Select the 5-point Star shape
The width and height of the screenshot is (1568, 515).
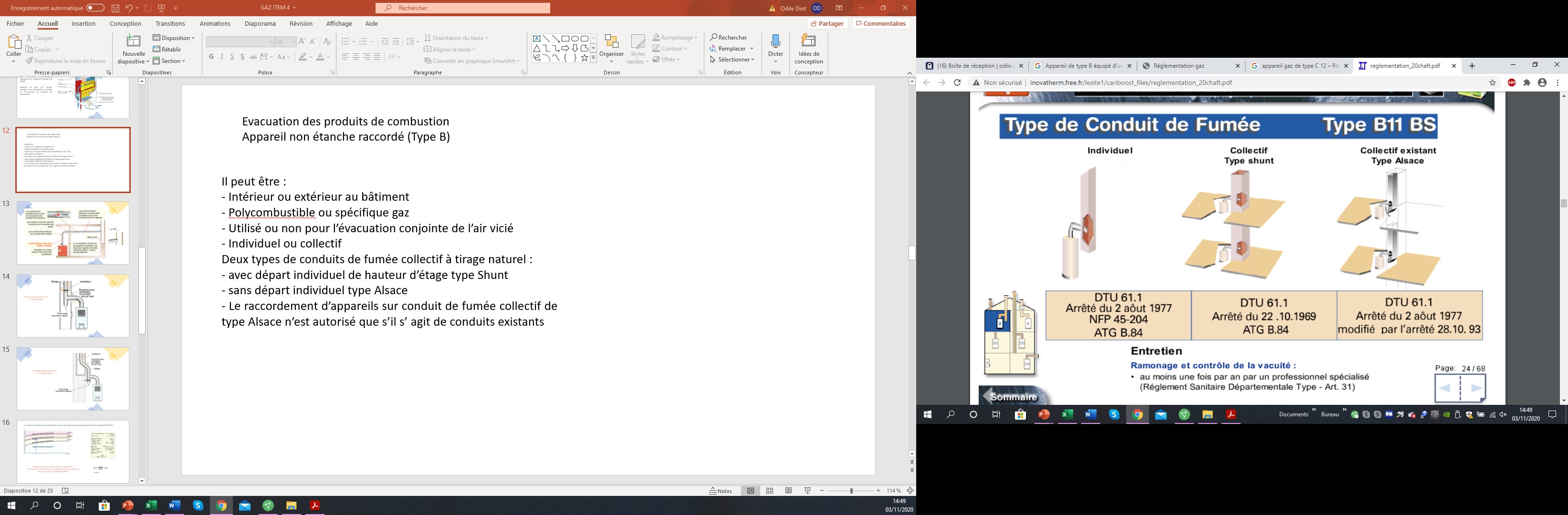point(585,58)
